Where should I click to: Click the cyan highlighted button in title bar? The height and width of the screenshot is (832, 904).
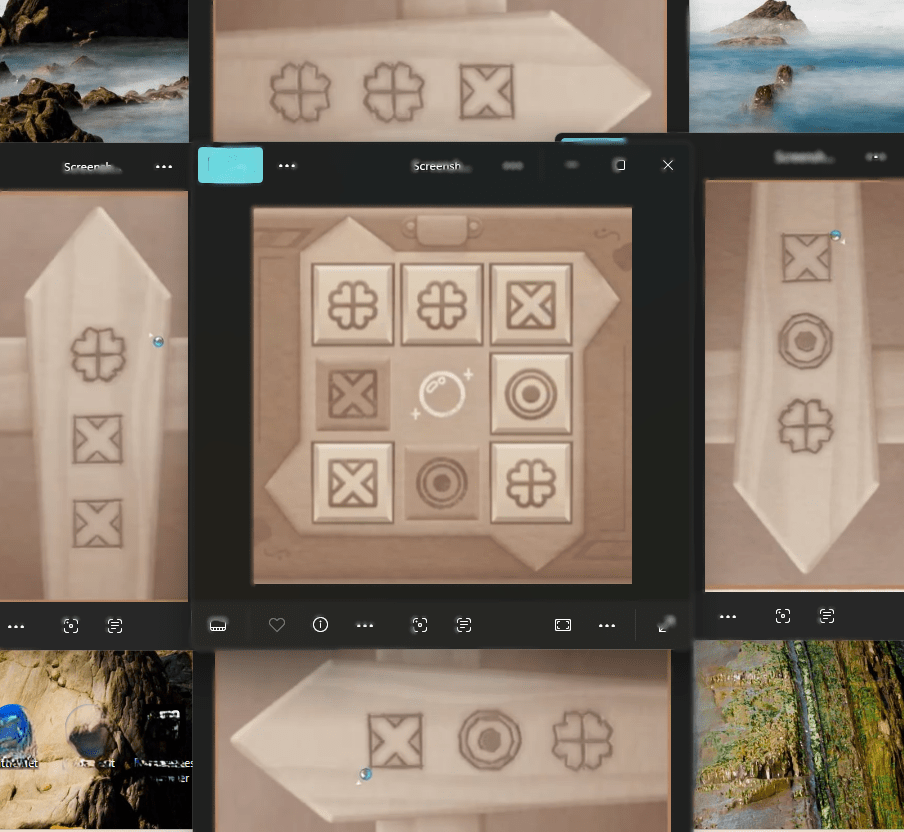[x=230, y=165]
